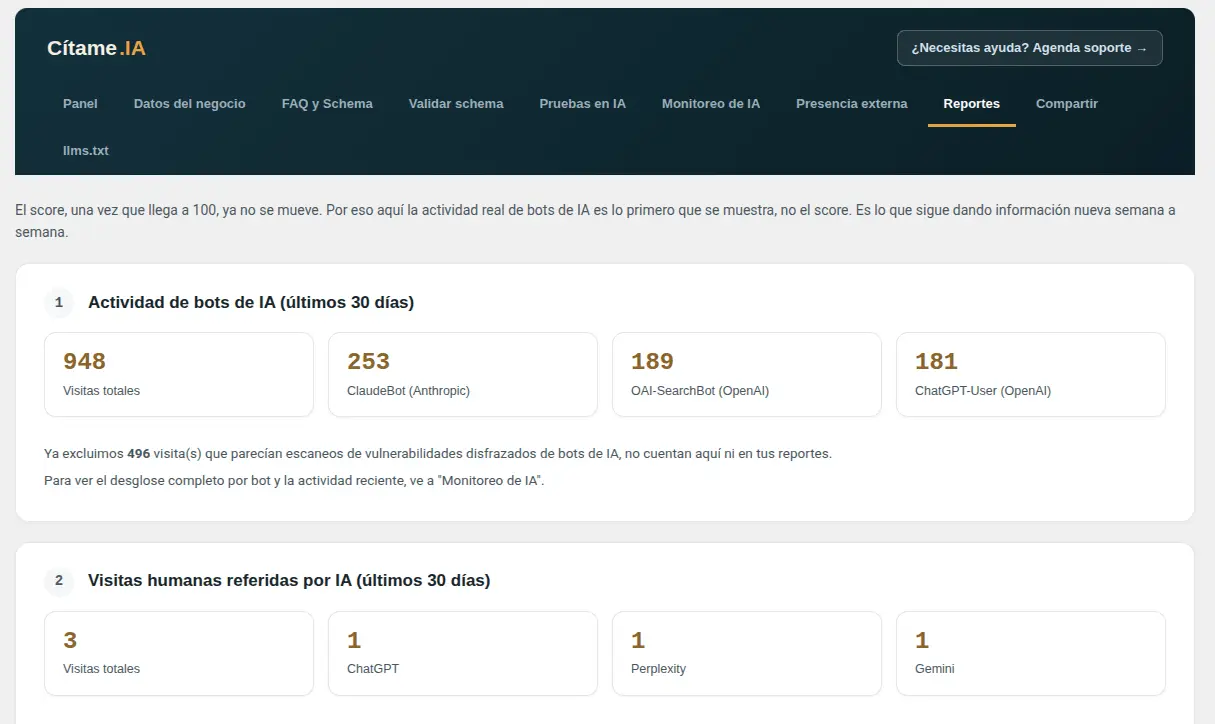Open Pruebas en IA tab
The height and width of the screenshot is (724, 1215).
coord(582,104)
